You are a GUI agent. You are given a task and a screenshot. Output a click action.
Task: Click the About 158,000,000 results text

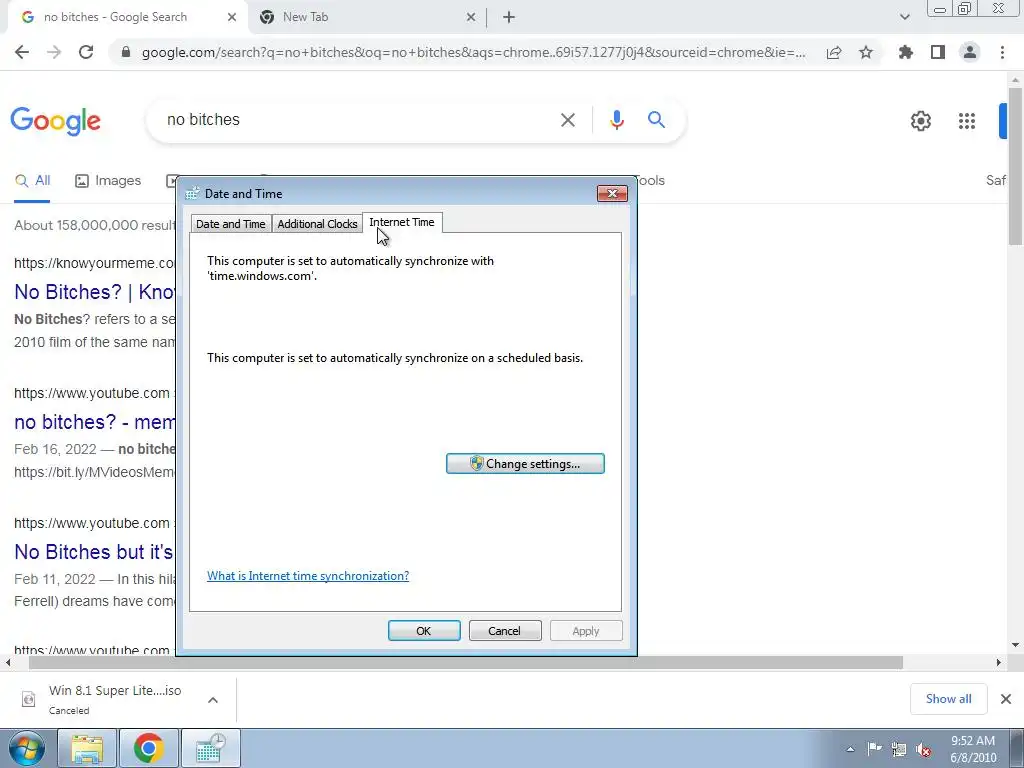coord(95,225)
